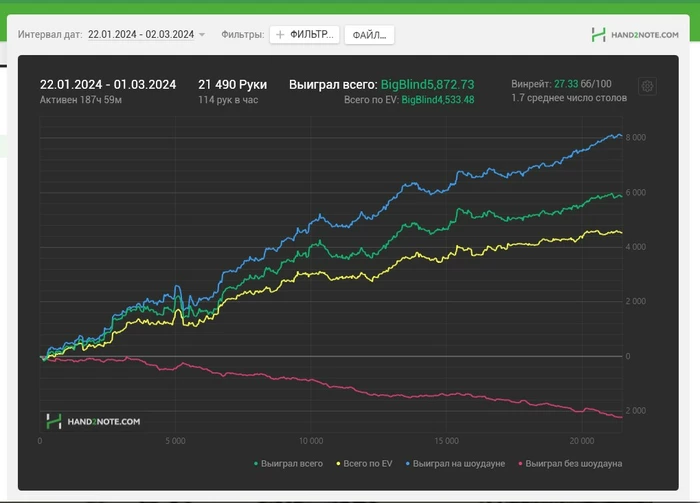
Task: Open the date interval dropdown arrow
Action: coord(202,35)
